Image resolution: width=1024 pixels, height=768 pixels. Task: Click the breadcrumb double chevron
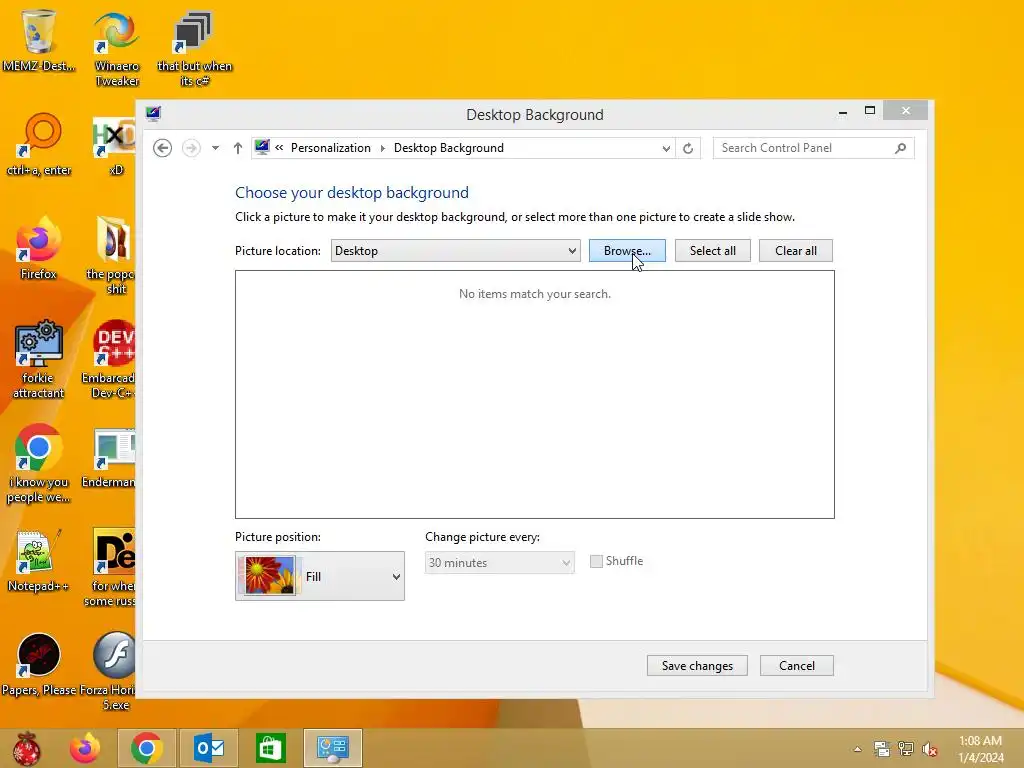tap(279, 148)
